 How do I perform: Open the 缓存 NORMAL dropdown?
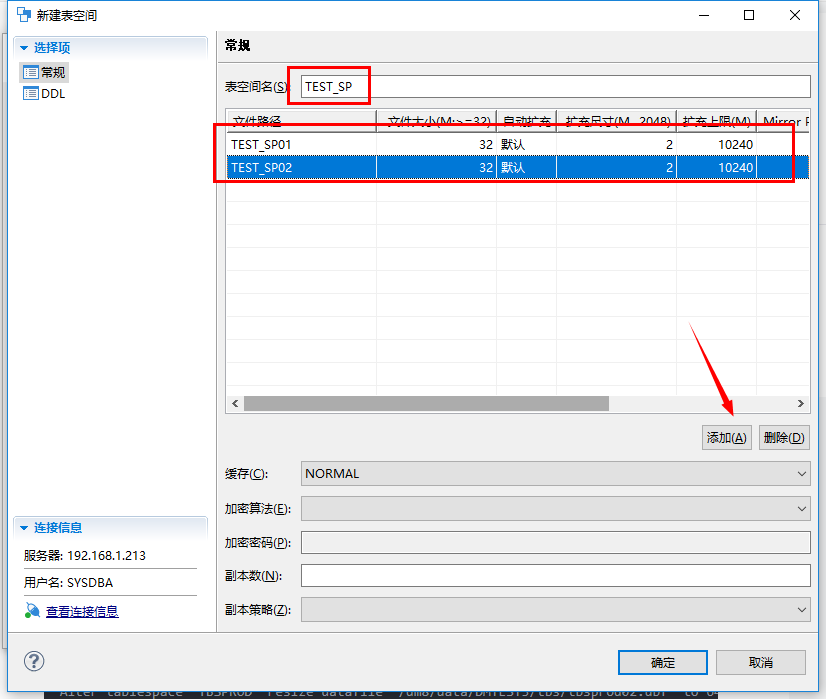pyautogui.click(x=555, y=474)
